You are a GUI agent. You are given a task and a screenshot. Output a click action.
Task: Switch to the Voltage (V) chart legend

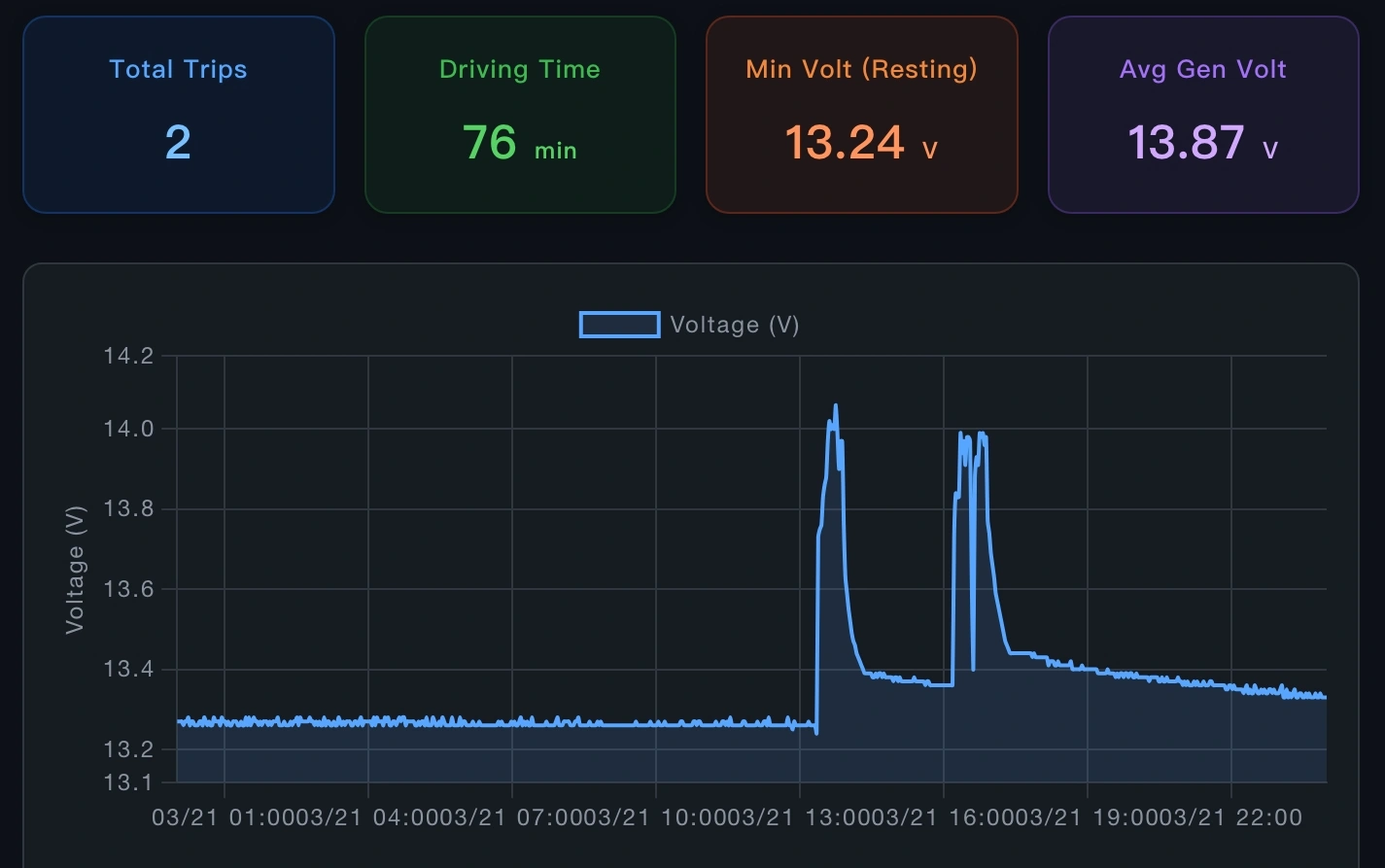click(x=736, y=324)
